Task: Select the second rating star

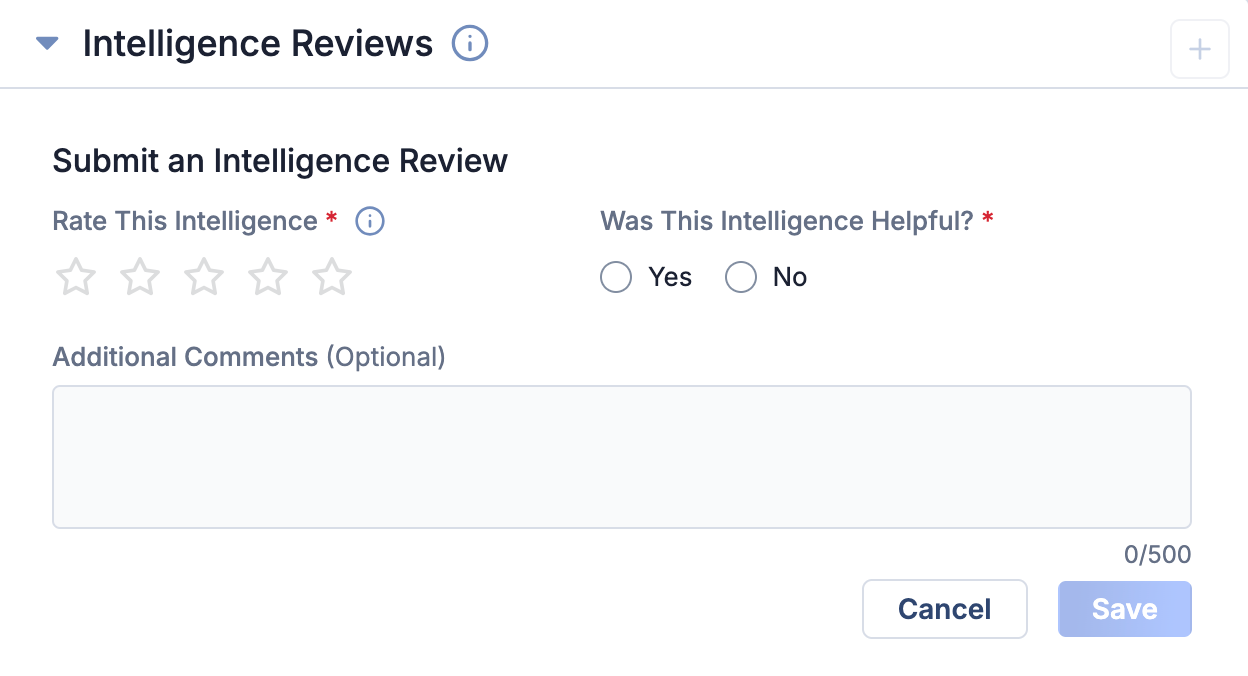Action: (x=139, y=277)
